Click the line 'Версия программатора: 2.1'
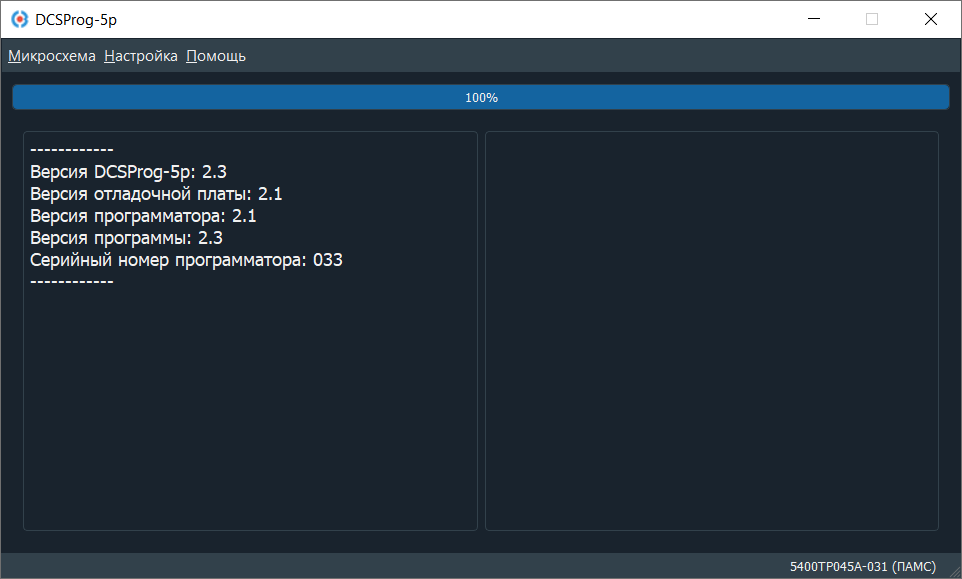Viewport: 962px width, 579px height. (x=143, y=216)
